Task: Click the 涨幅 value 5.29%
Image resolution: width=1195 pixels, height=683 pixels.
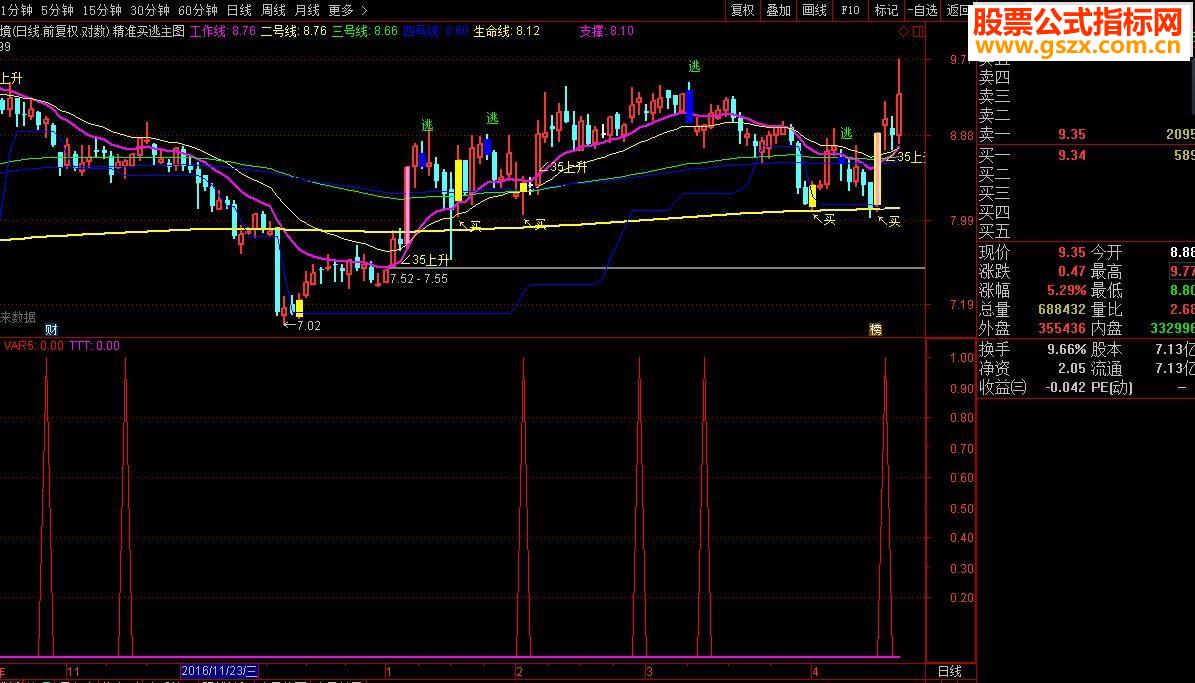Action: point(1066,290)
